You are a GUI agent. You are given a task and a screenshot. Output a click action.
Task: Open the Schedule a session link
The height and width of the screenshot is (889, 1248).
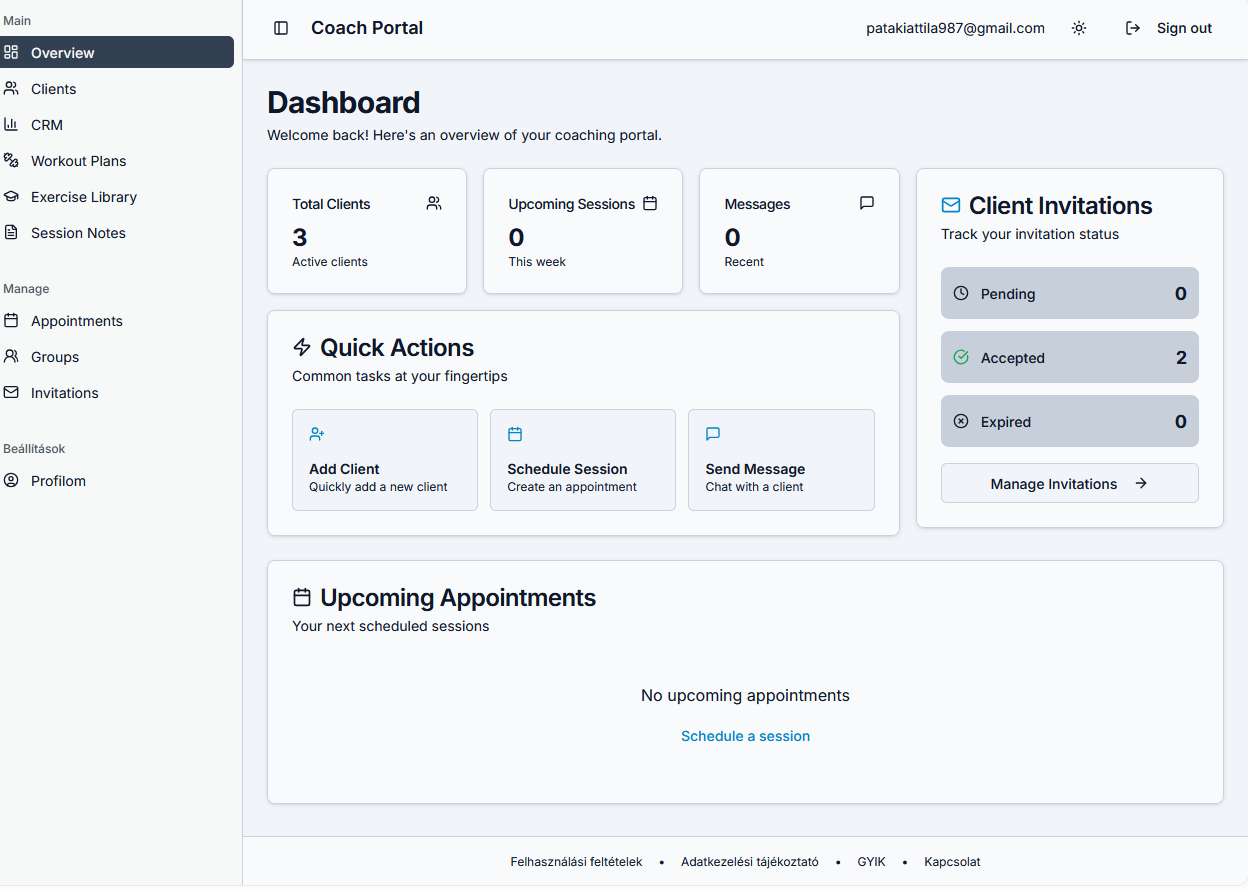tap(745, 736)
